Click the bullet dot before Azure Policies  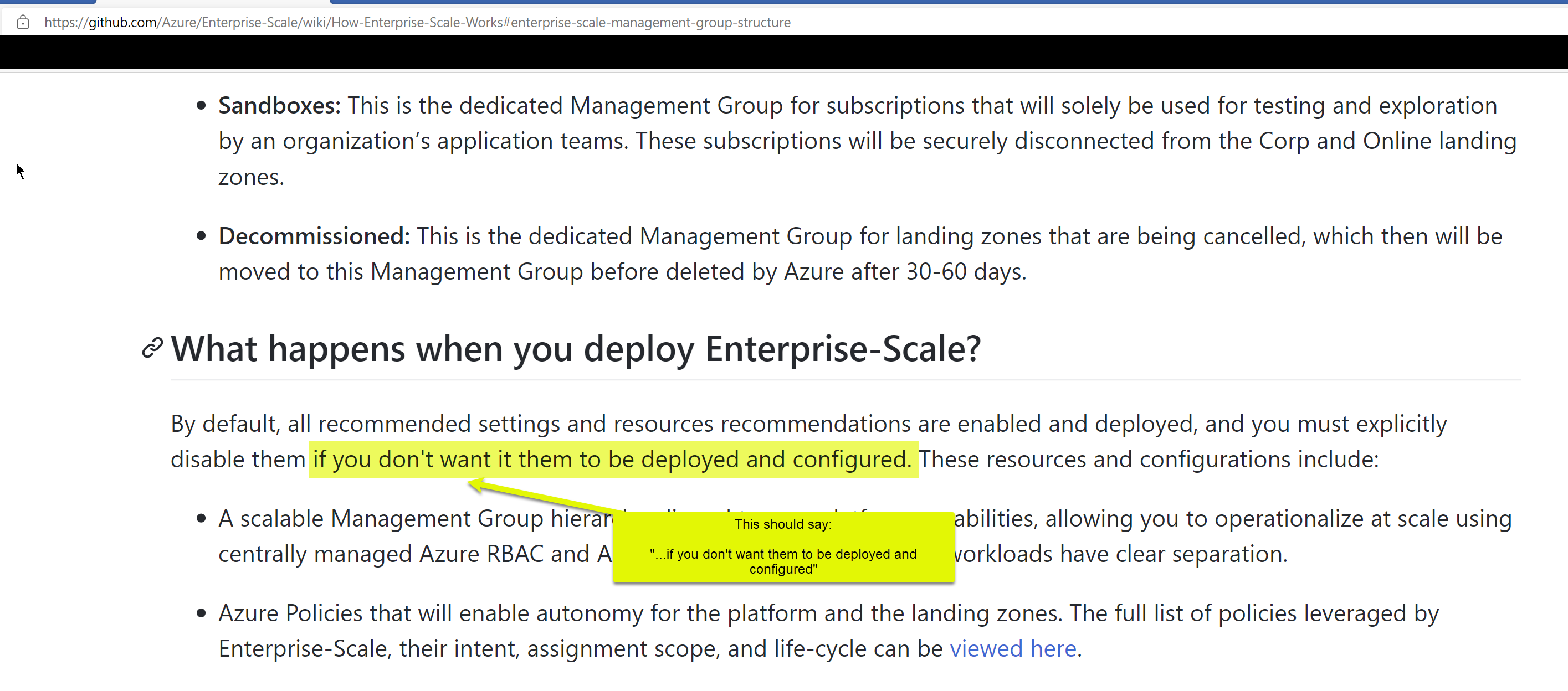tap(202, 613)
